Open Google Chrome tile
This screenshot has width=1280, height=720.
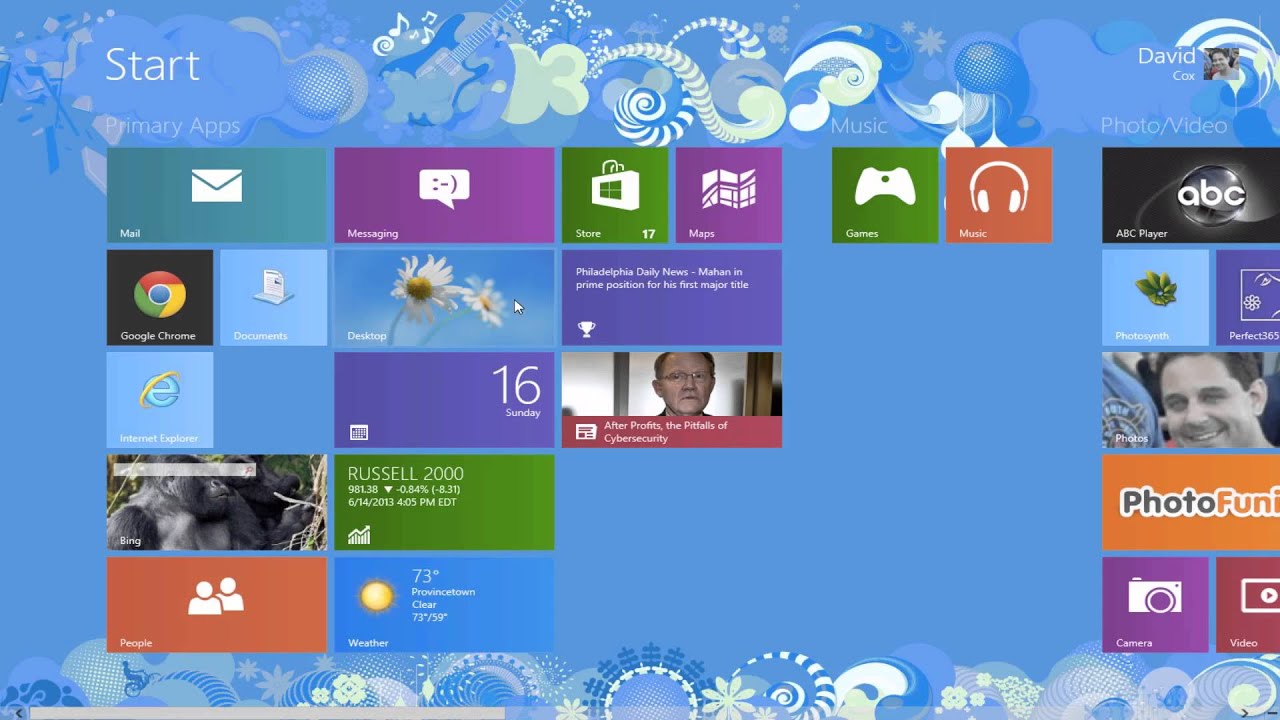coord(160,297)
